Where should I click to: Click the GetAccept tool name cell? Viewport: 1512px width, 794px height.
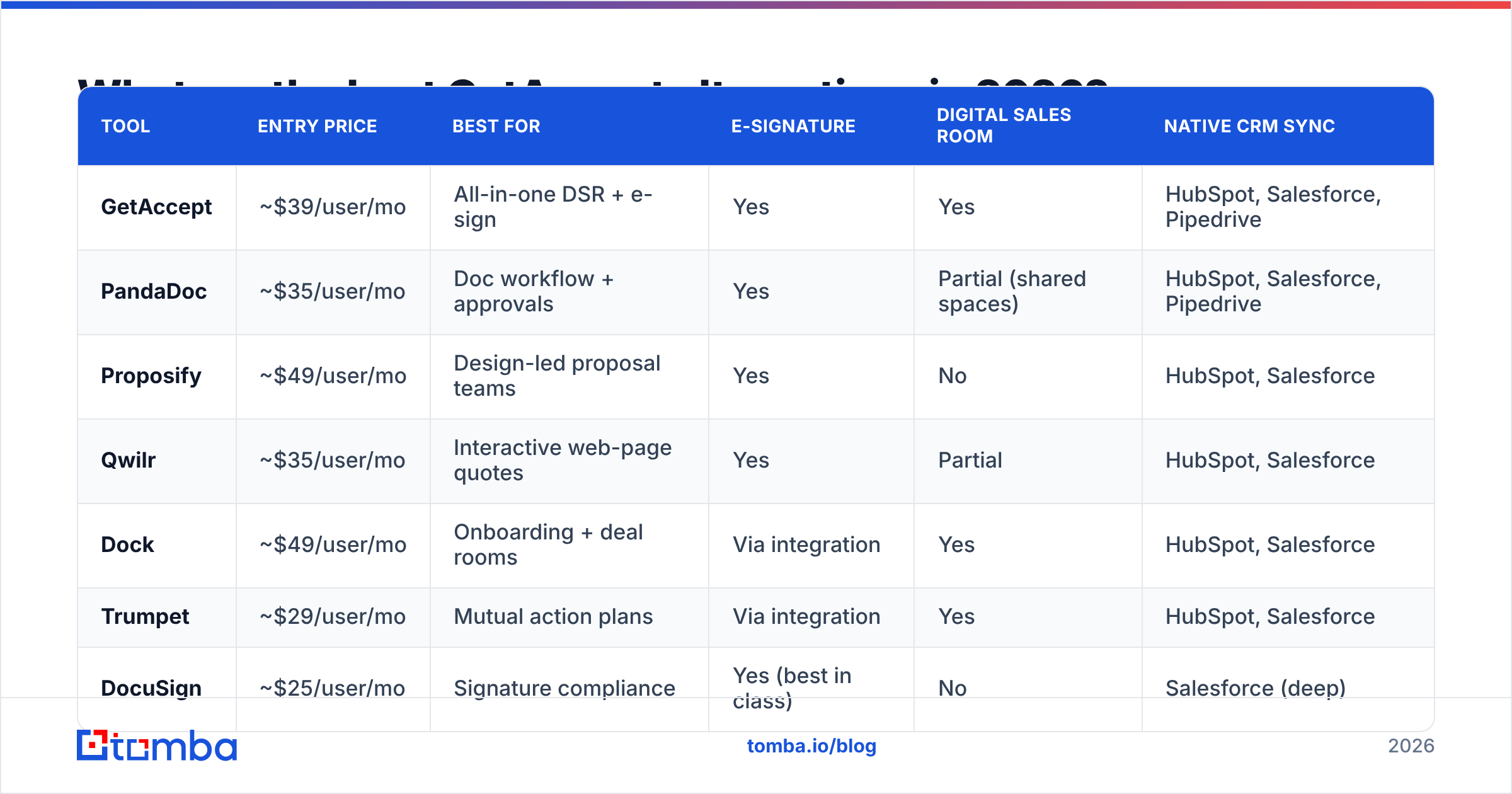(x=157, y=207)
